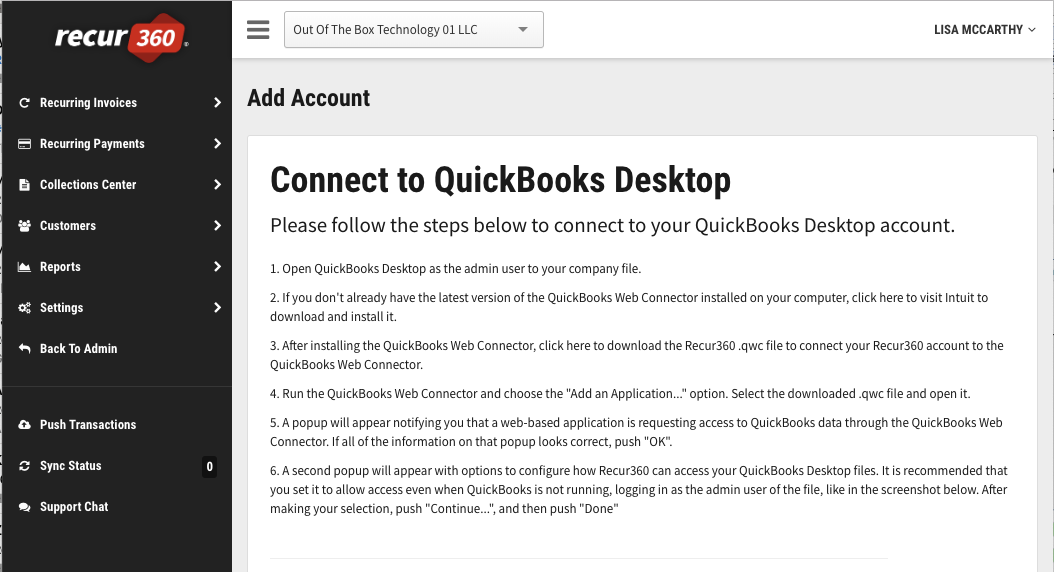Click the 'Add Account' page heading

click(x=309, y=98)
